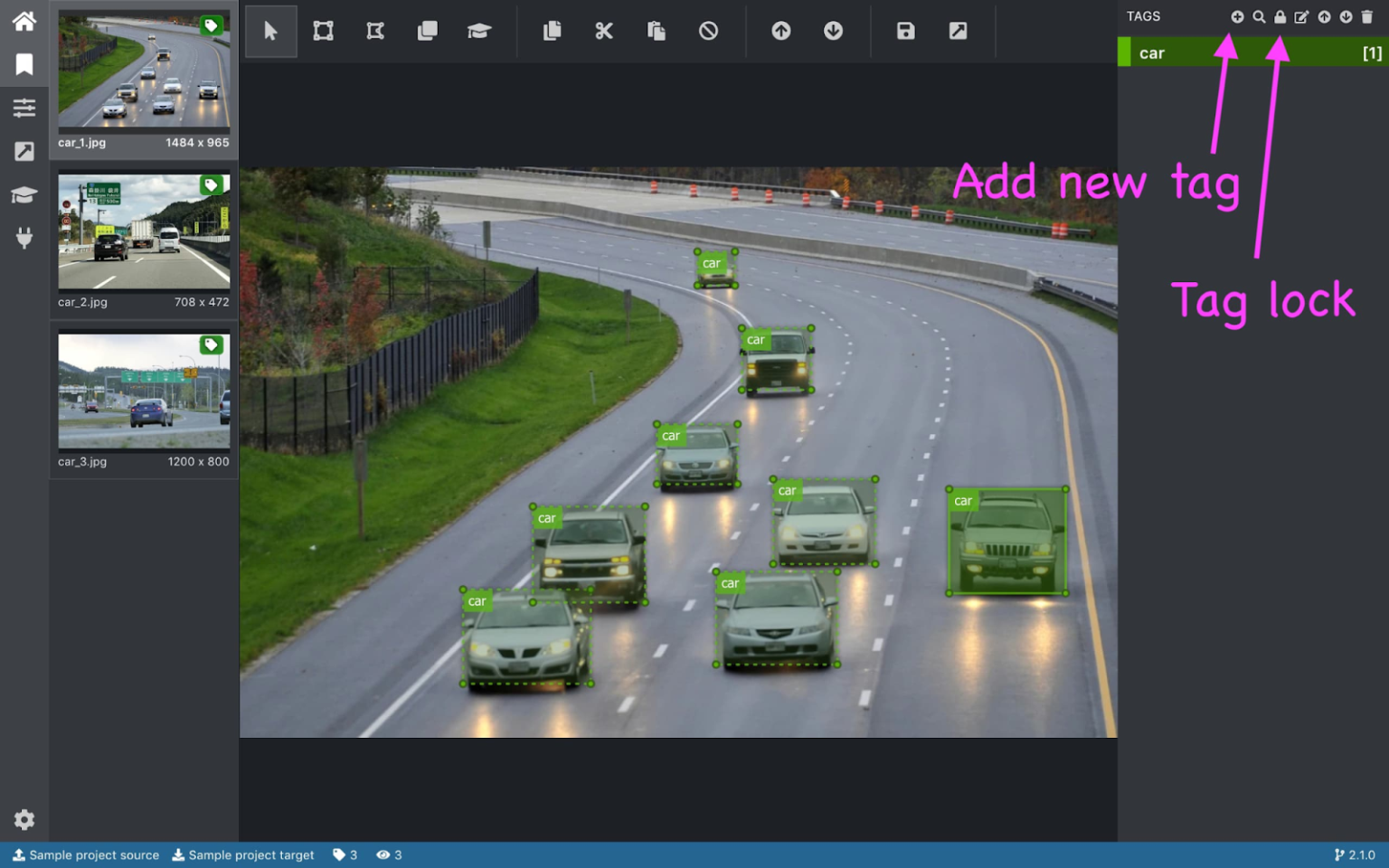This screenshot has height=868, width=1389.
Task: Activate the Draw Polygon tool
Action: 375,31
